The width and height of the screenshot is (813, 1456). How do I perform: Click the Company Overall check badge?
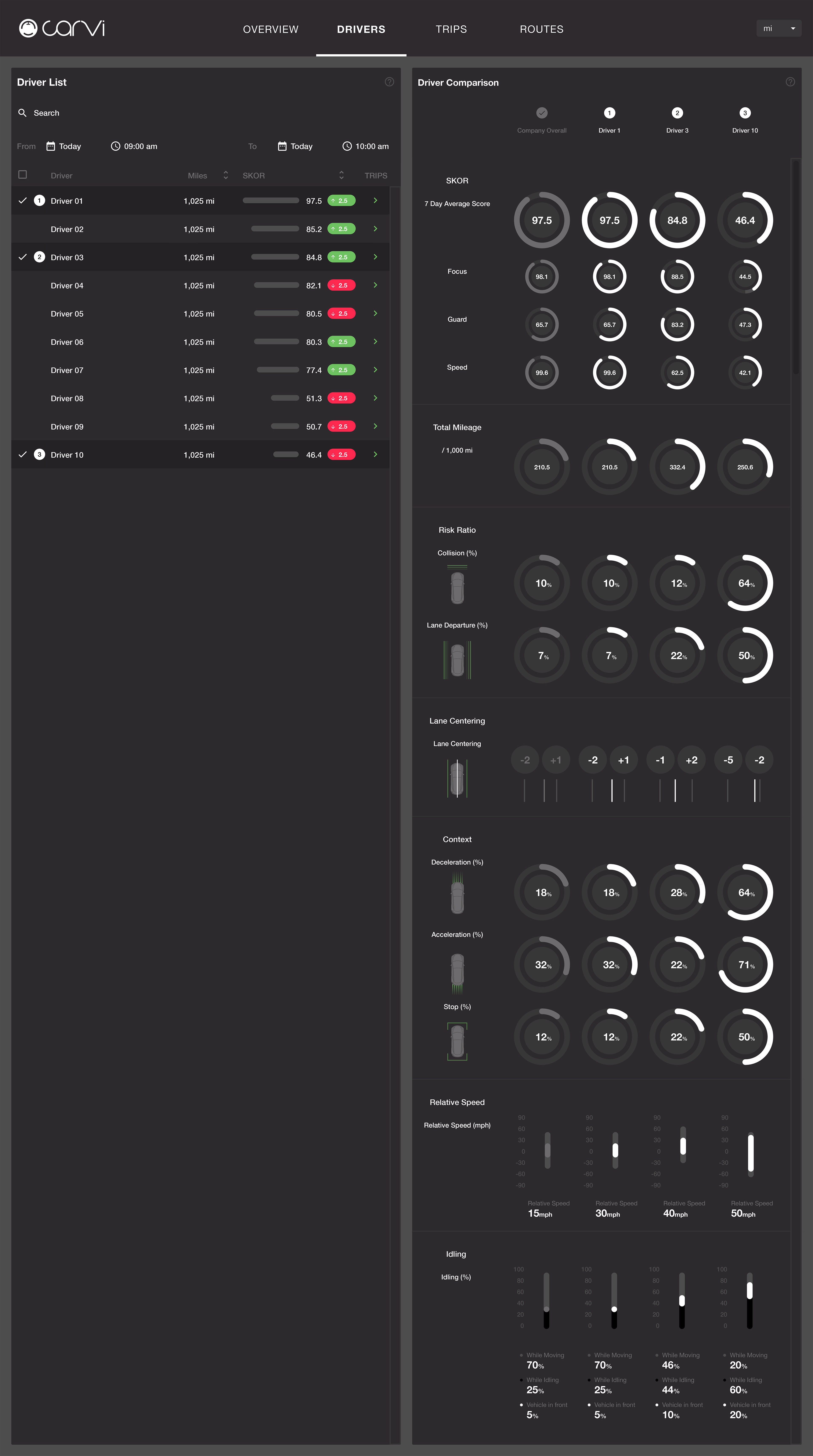point(542,113)
